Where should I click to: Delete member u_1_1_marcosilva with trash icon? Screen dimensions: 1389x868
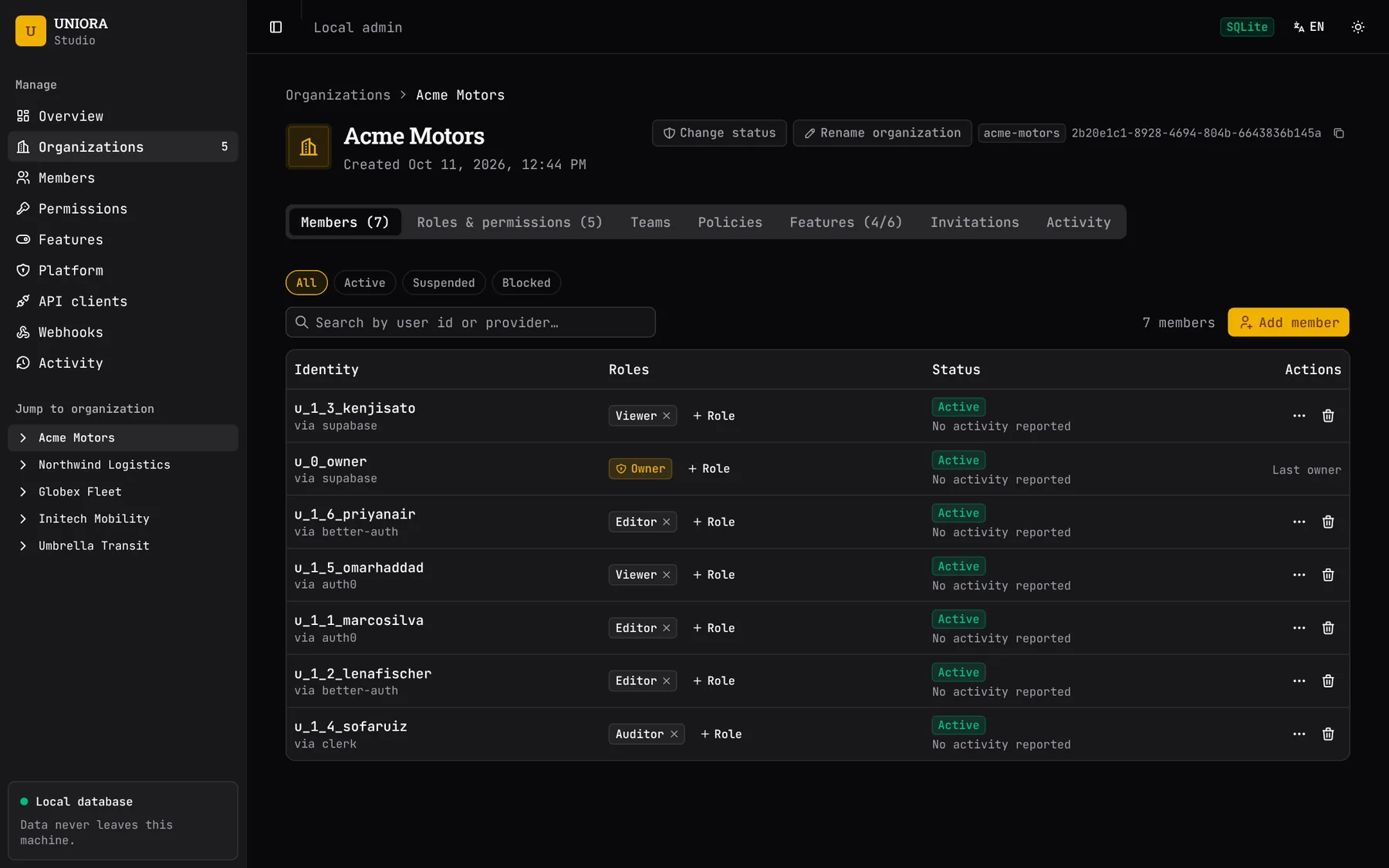tap(1328, 628)
